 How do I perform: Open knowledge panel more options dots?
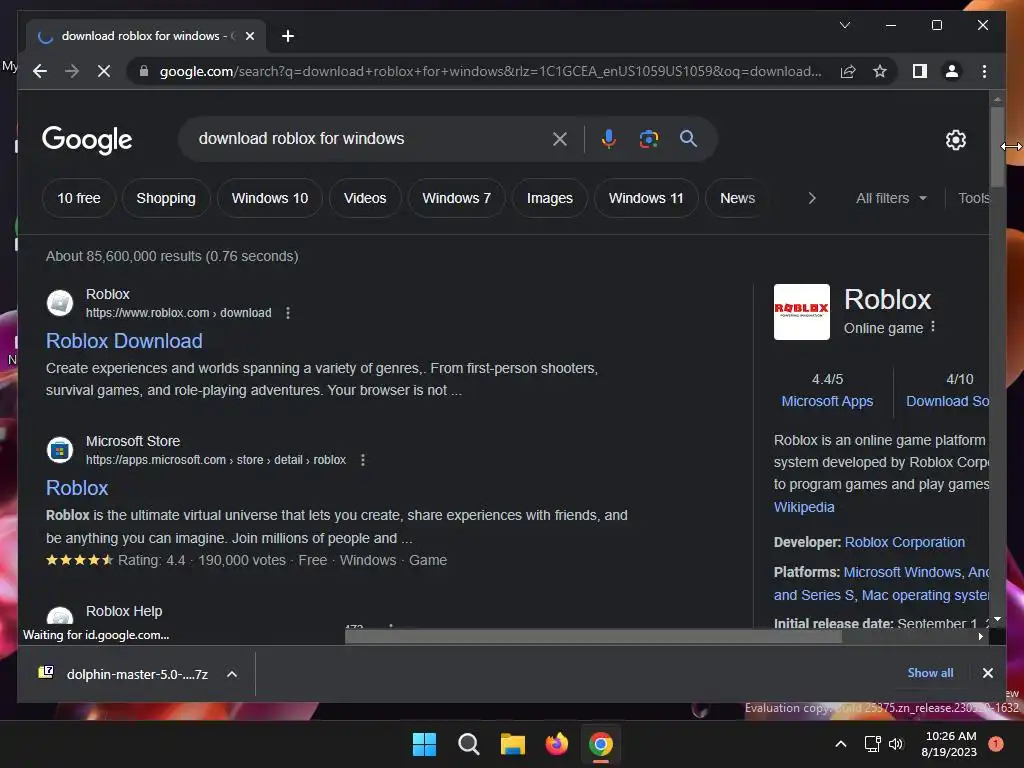(933, 327)
